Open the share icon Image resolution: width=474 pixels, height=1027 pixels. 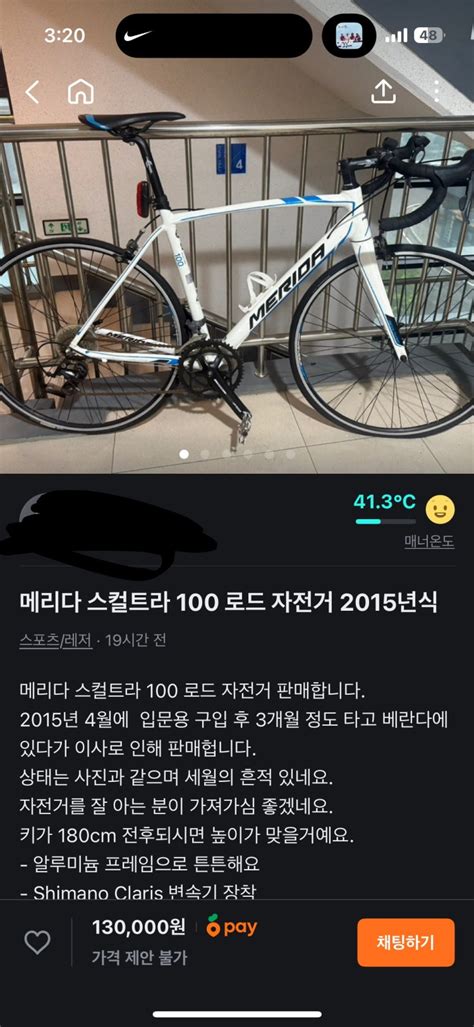(x=384, y=92)
